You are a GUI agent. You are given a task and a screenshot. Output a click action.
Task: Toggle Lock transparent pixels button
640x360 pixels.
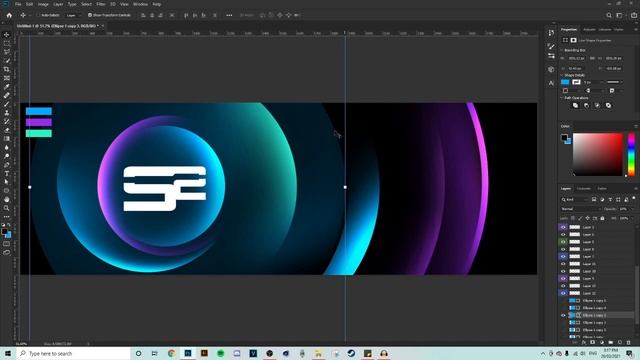coord(573,218)
